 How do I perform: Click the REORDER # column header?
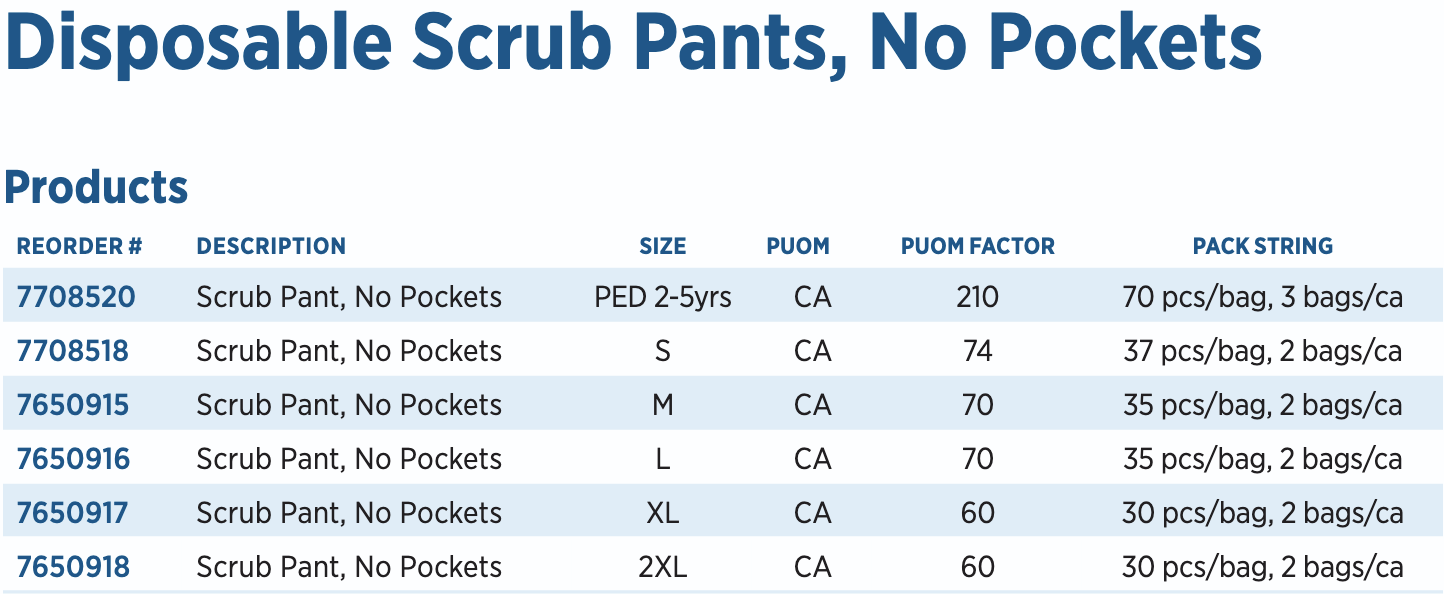(80, 246)
